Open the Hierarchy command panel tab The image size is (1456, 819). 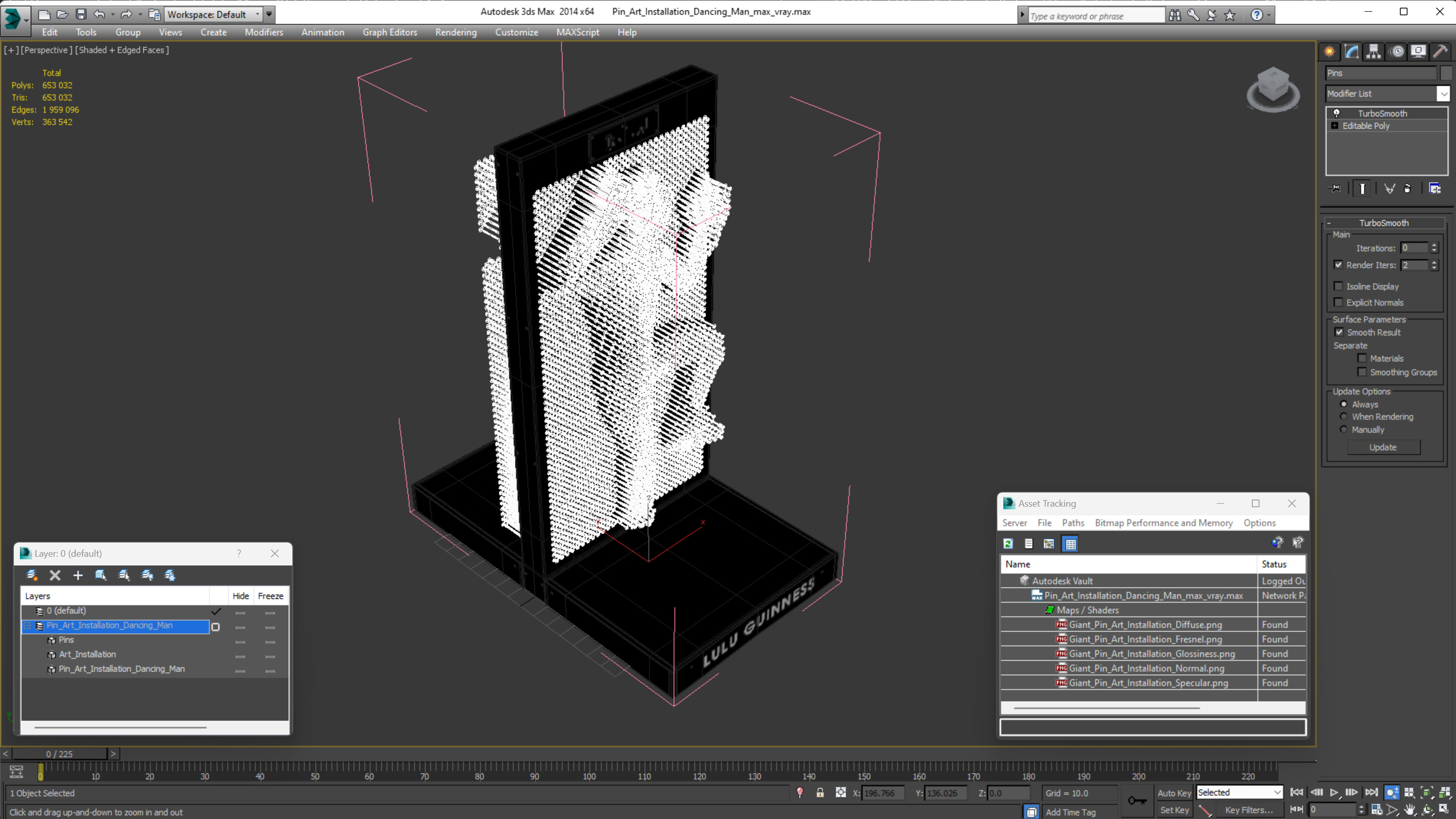click(1373, 52)
